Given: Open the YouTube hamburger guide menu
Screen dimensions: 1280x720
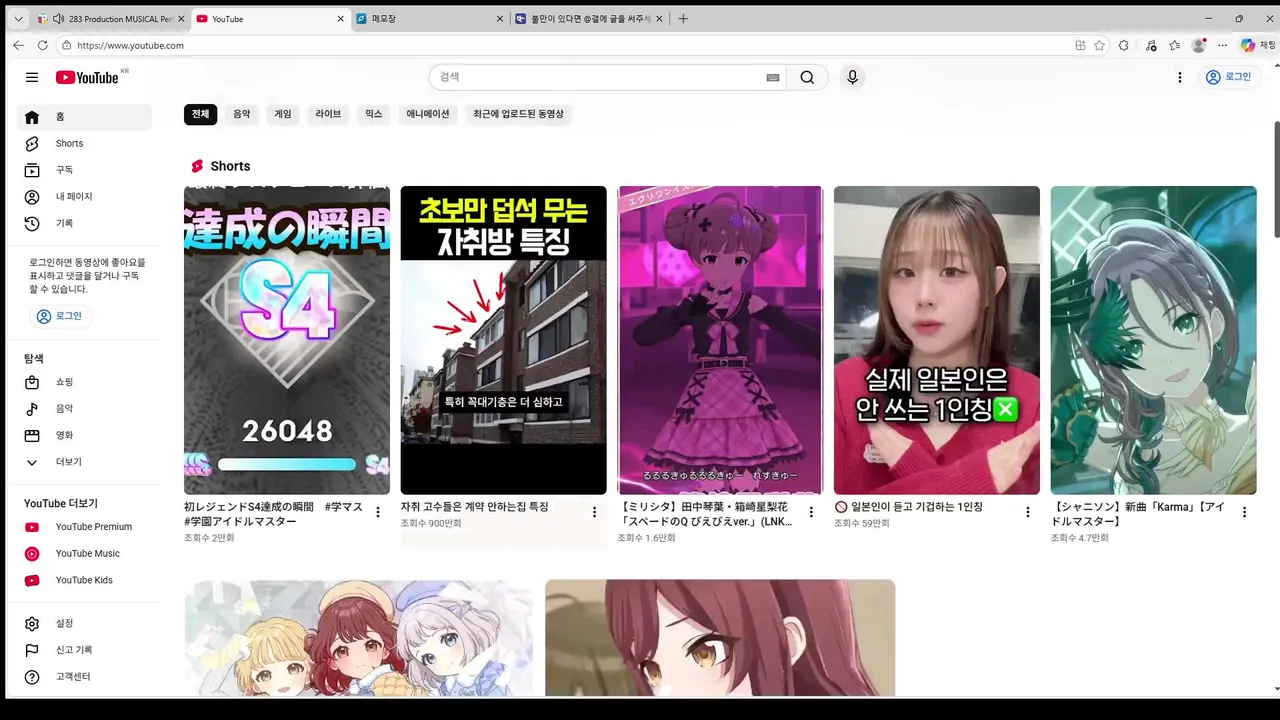Looking at the screenshot, I should [32, 77].
